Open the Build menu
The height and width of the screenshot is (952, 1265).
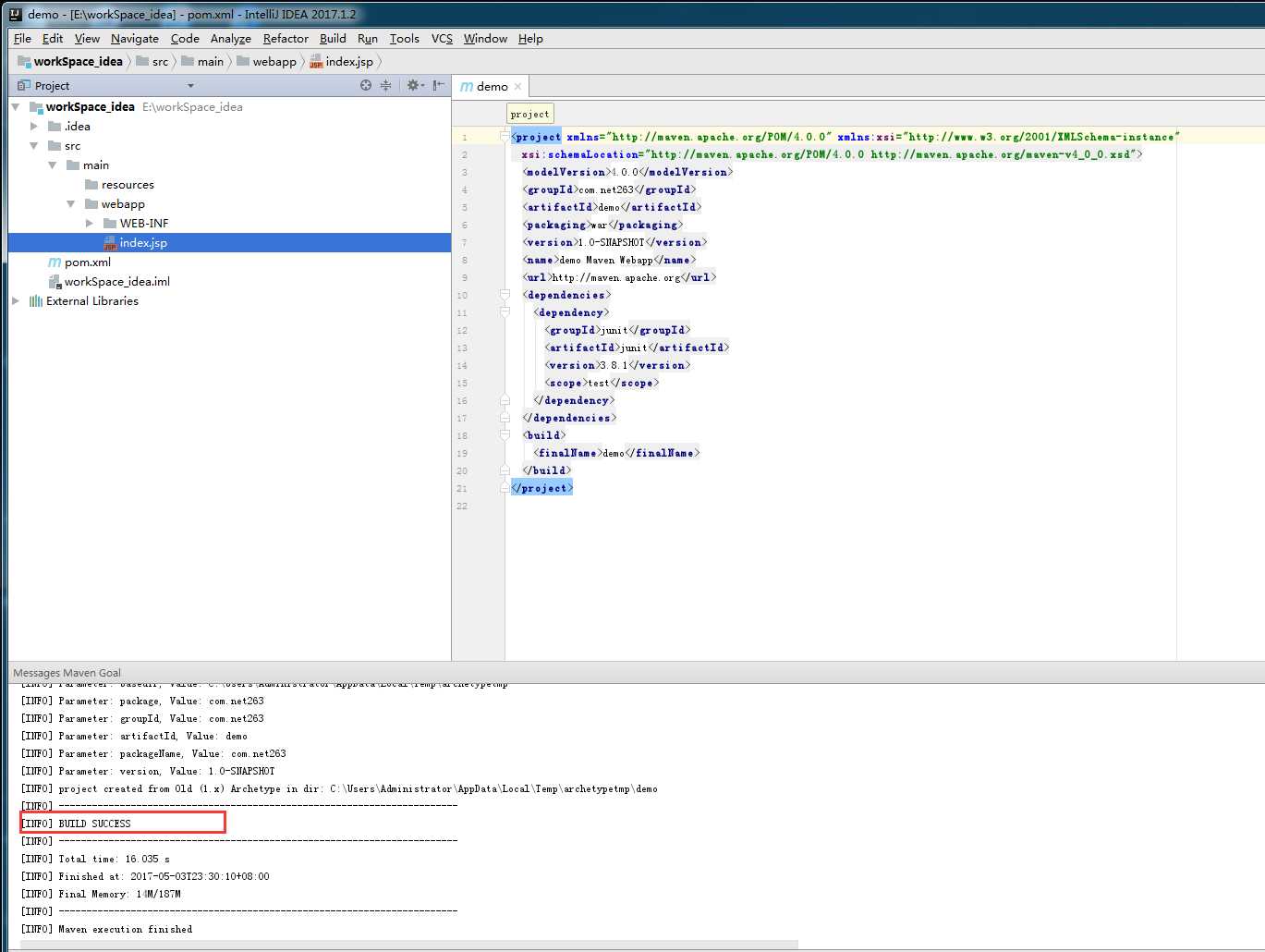click(x=333, y=39)
